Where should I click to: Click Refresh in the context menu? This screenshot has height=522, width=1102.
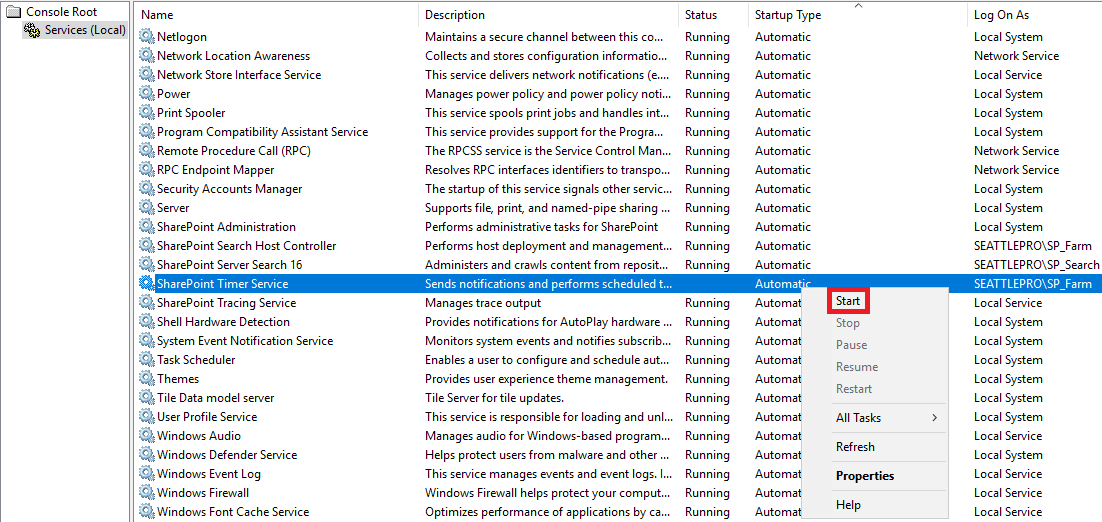click(x=855, y=447)
